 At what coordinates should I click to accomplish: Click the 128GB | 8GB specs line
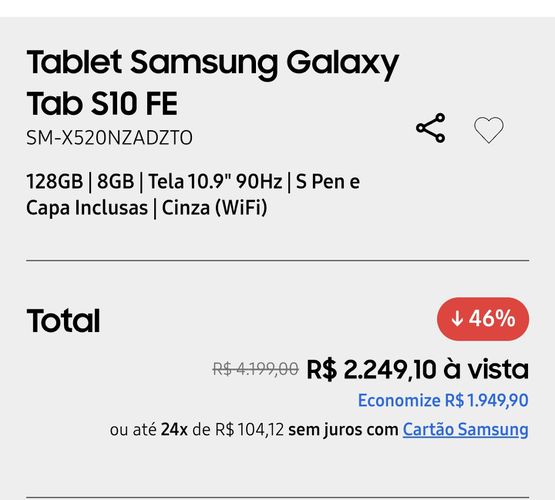coord(193,182)
